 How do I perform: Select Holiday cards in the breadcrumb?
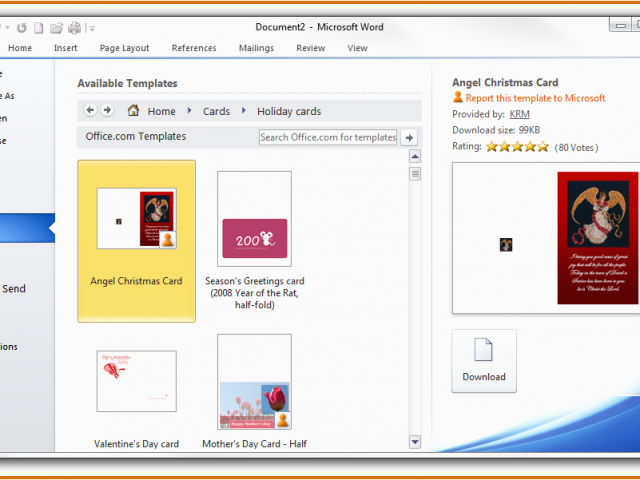(x=289, y=111)
